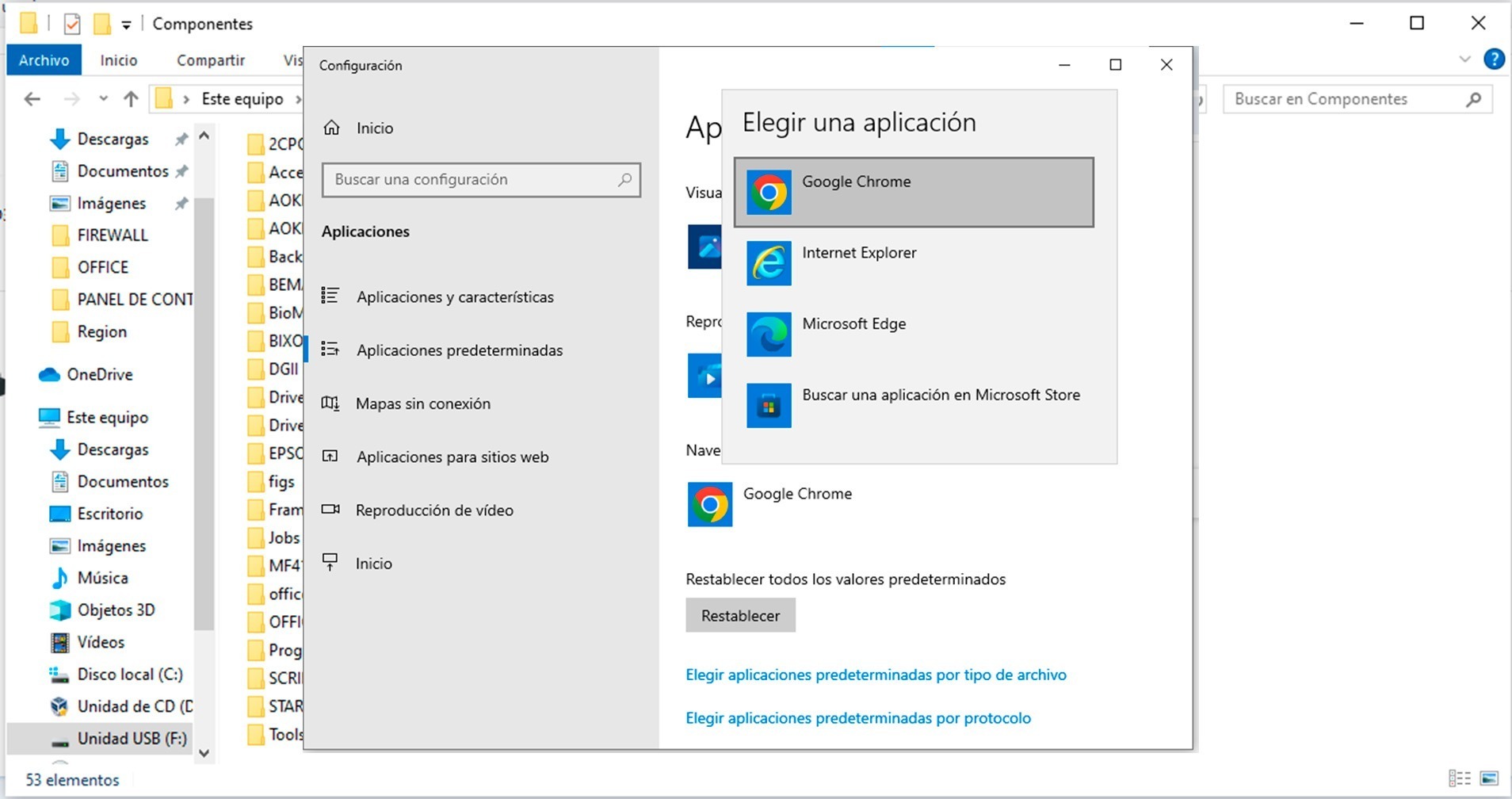Select Google Chrome in the app chooser
Screen dimensions: 1512x799
[913, 192]
